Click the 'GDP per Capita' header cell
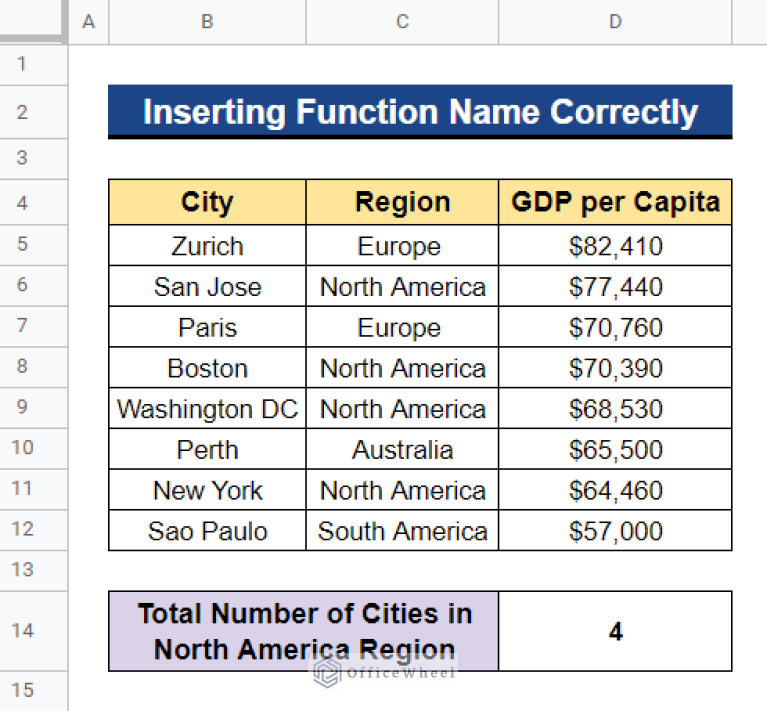Image resolution: width=767 pixels, height=711 pixels. (x=615, y=202)
